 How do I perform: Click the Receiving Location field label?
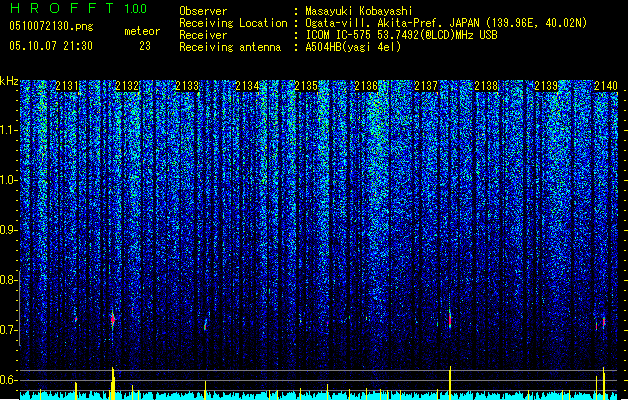point(233,23)
